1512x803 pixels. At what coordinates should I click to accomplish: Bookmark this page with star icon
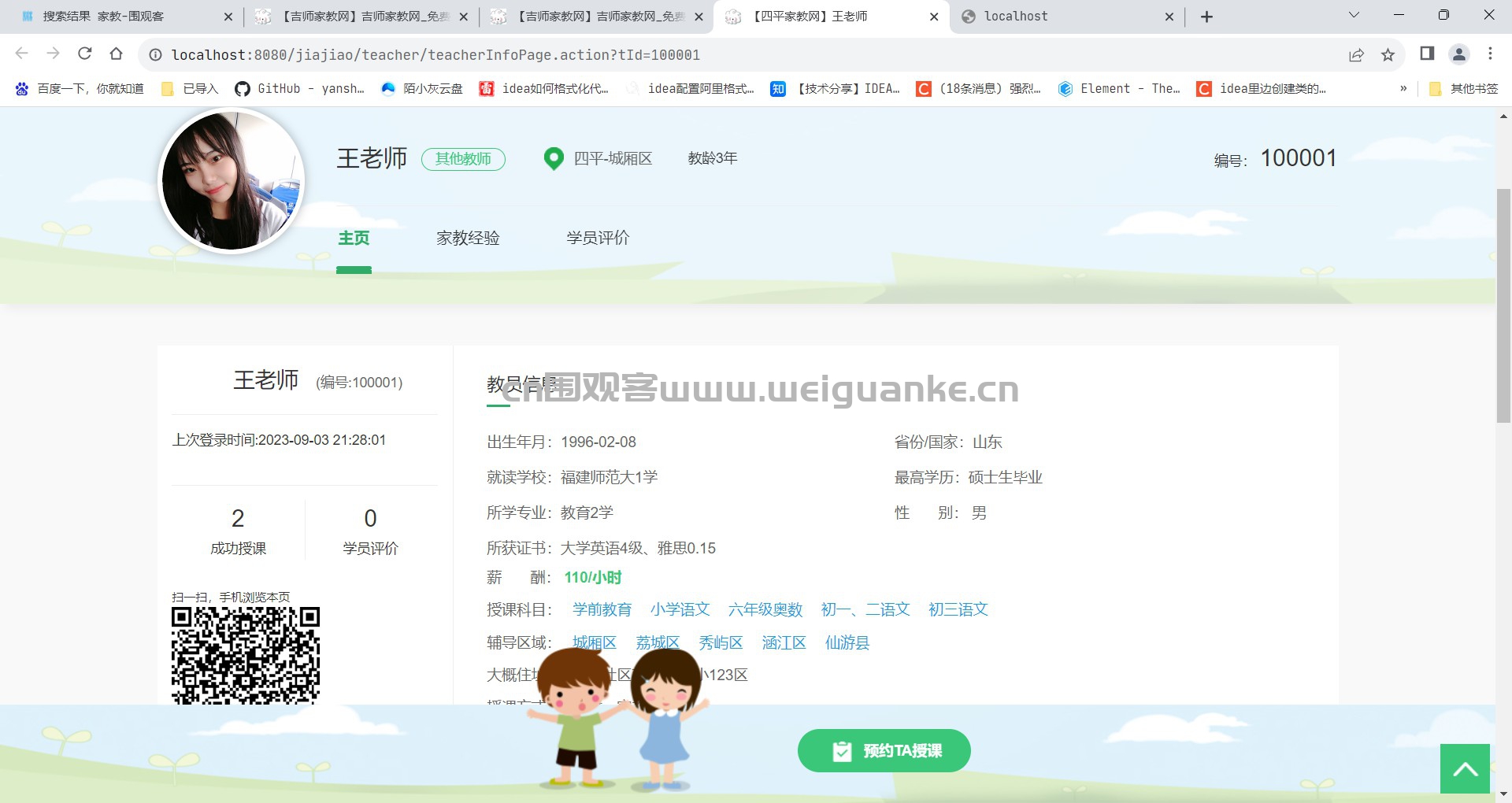1388,54
